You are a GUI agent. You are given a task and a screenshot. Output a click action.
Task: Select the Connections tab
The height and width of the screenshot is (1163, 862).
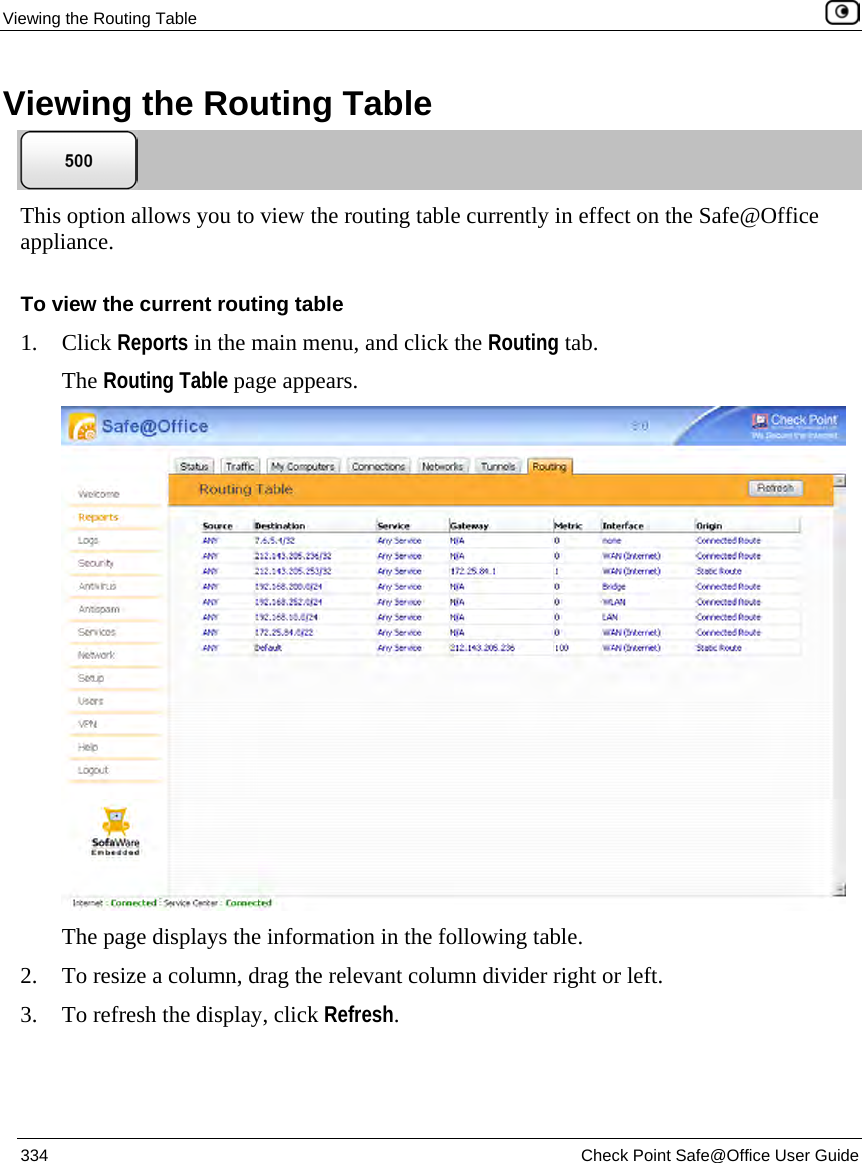[378, 467]
